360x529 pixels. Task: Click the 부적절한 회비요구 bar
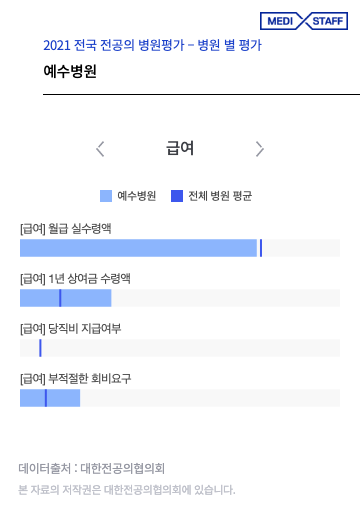(x=180, y=398)
